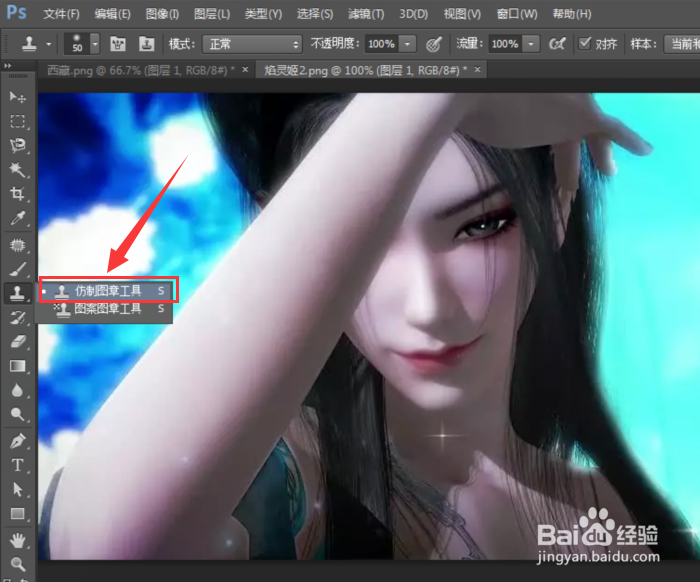Choose 仿制图章工具 from the flyout

(106, 291)
